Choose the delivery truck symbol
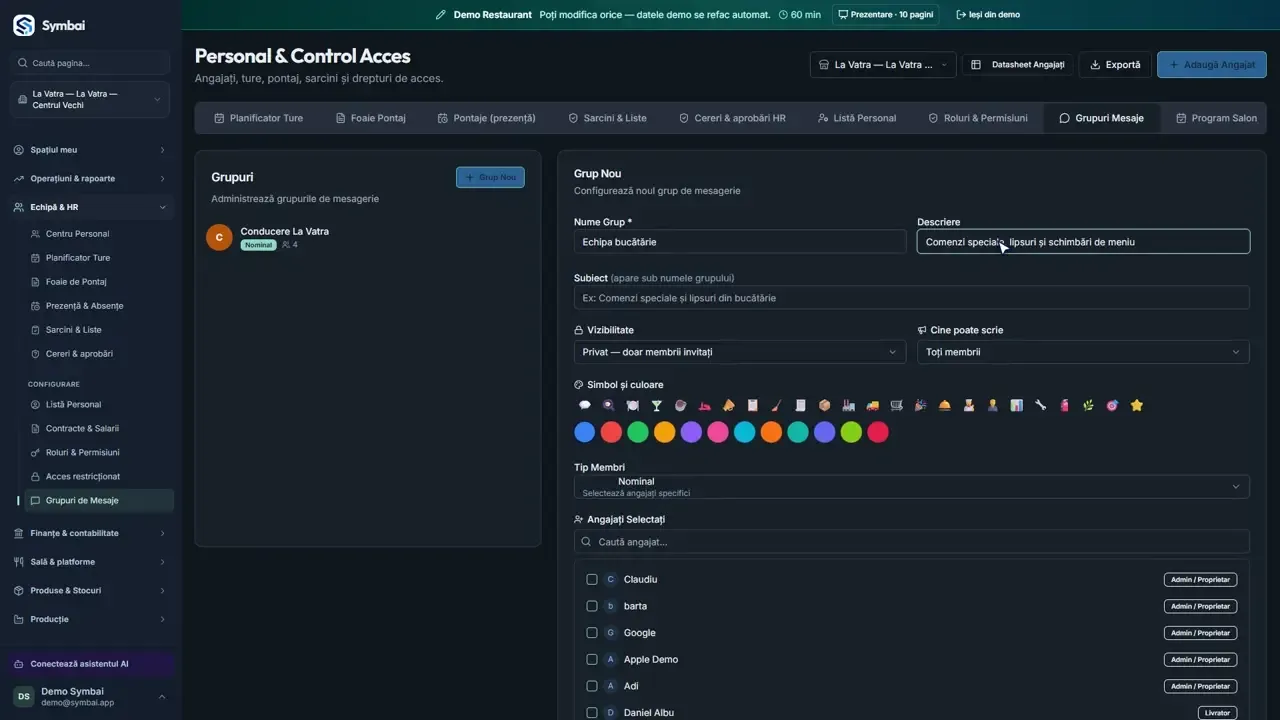The image size is (1280, 720). pyautogui.click(x=873, y=405)
